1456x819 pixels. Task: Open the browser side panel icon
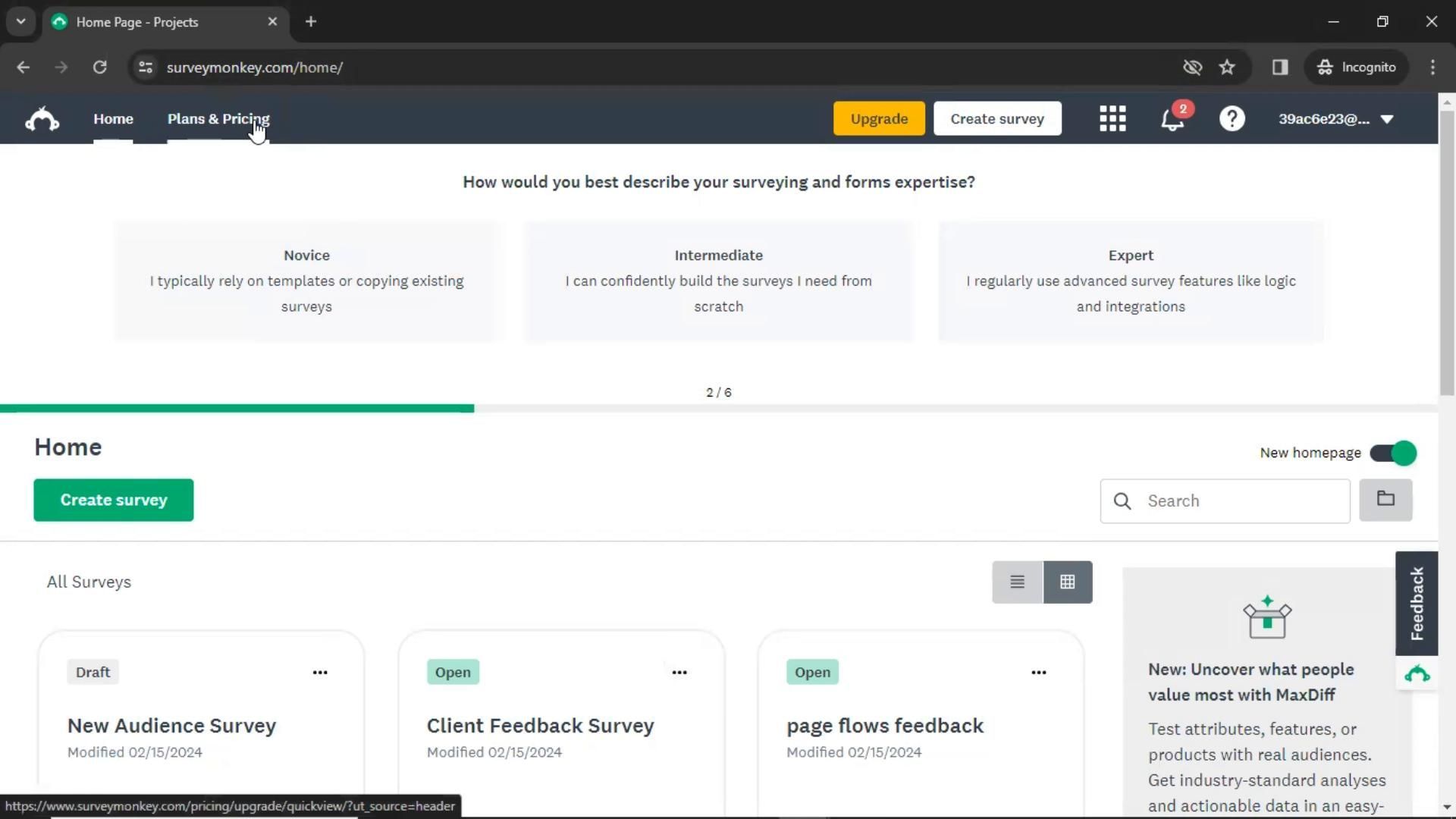click(1280, 67)
